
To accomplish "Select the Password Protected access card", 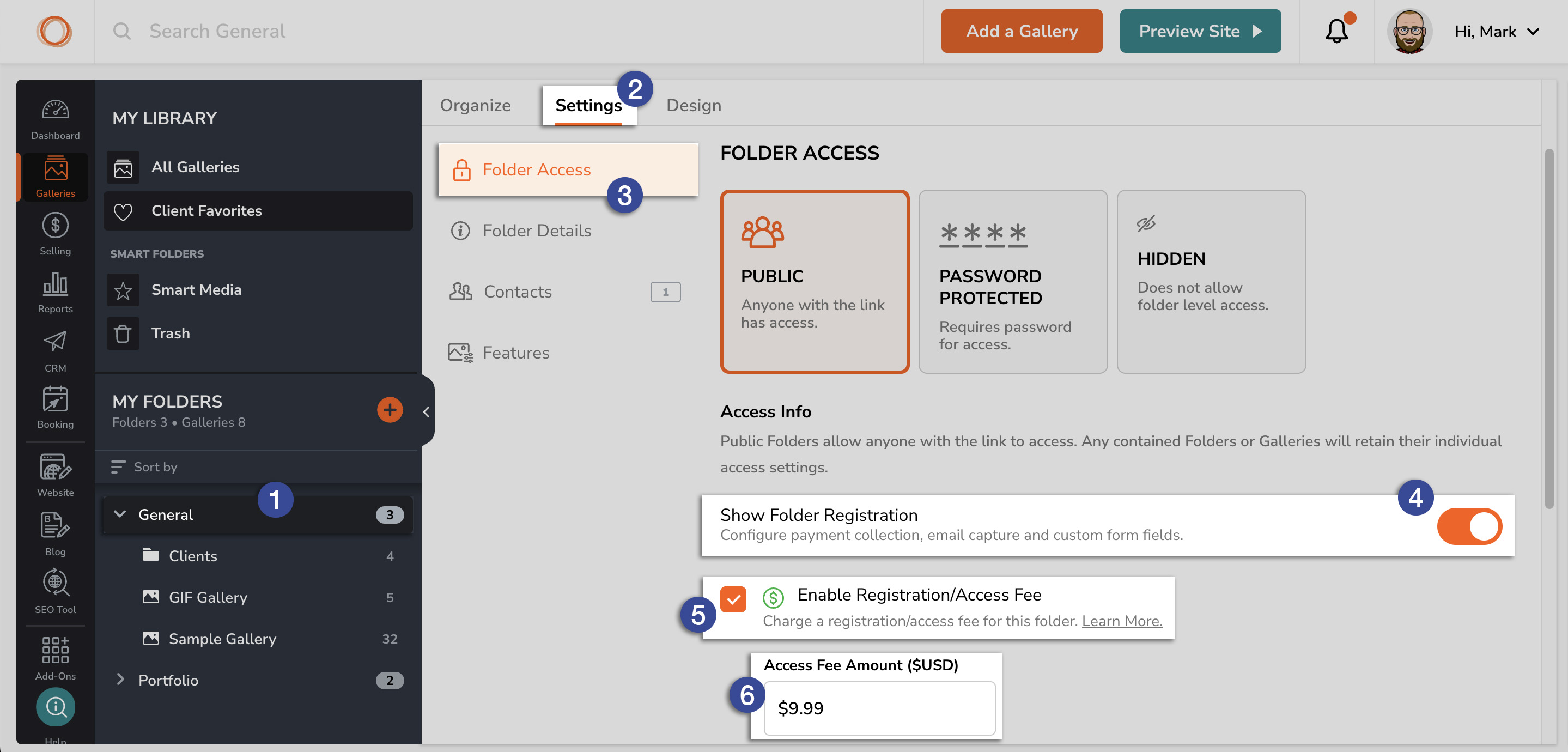I will click(x=1013, y=282).
